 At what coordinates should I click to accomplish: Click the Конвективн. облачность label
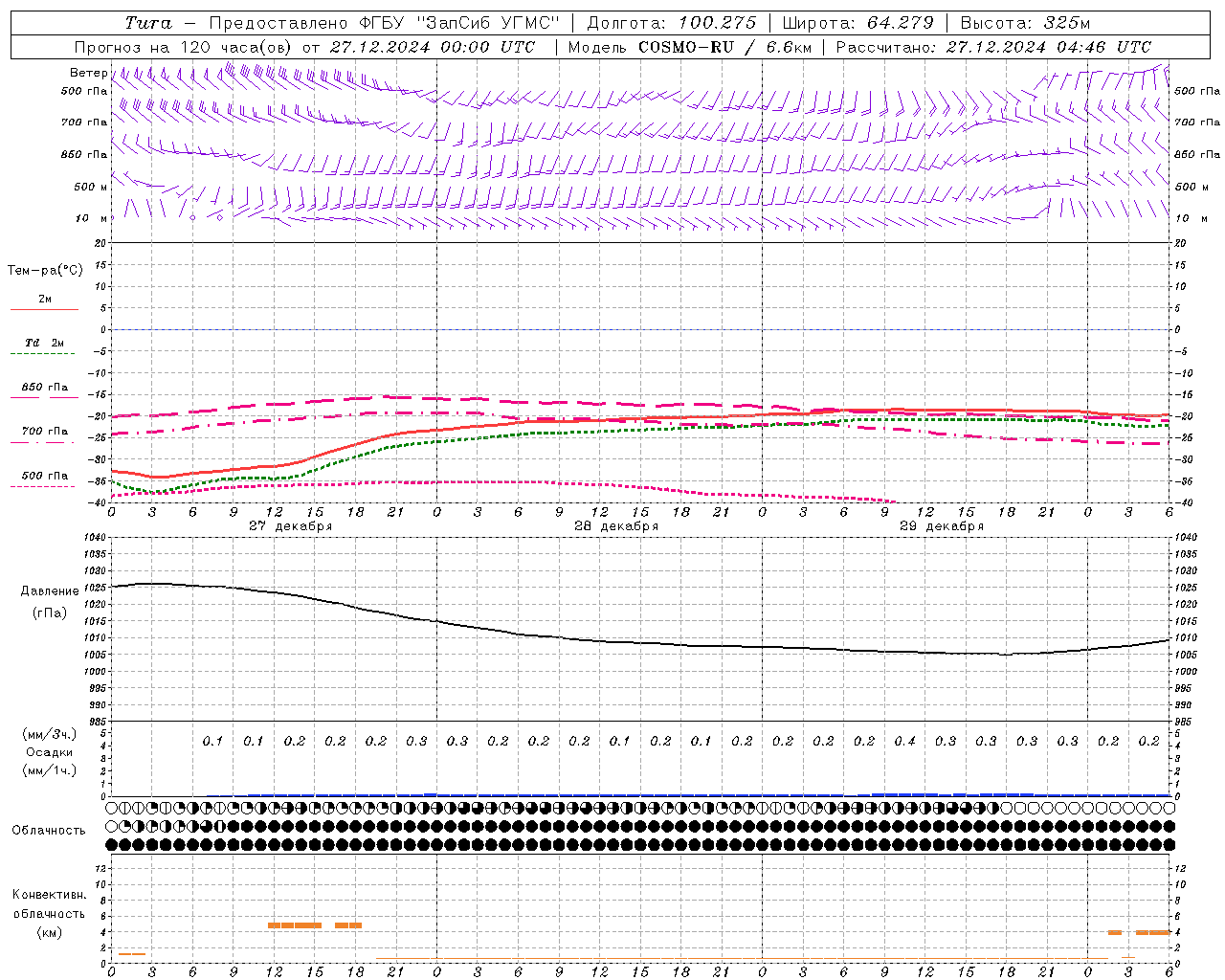point(49,904)
